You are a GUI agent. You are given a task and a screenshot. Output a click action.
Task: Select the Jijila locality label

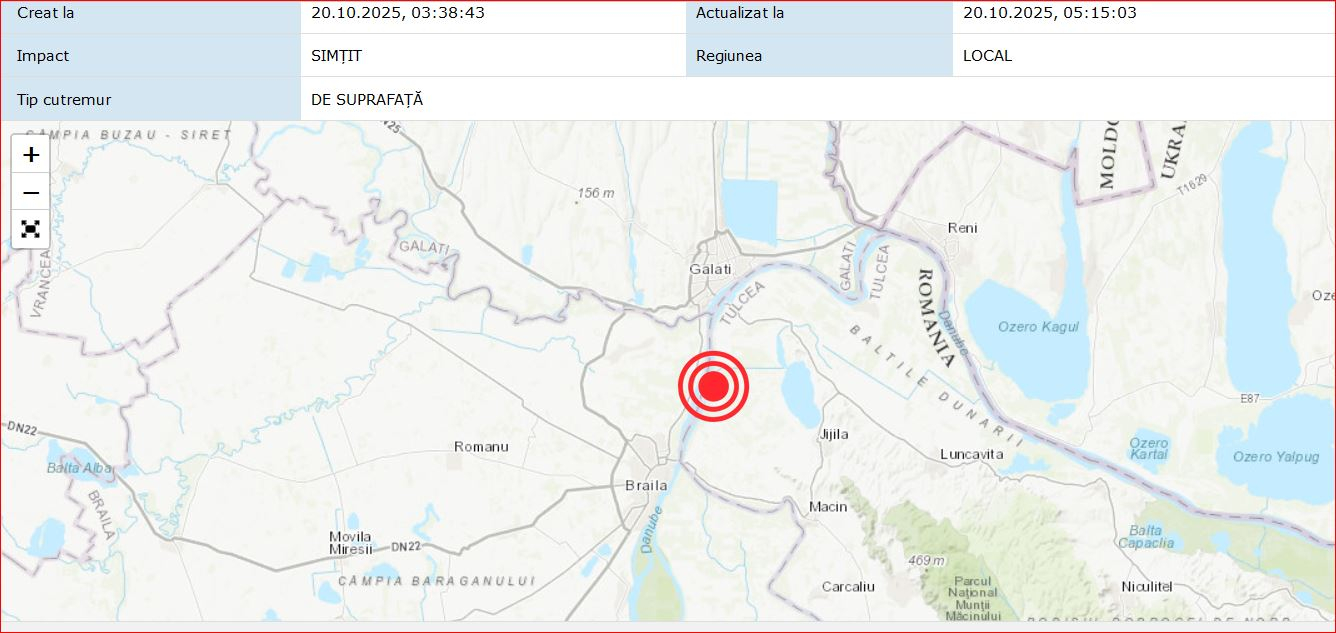tap(834, 434)
